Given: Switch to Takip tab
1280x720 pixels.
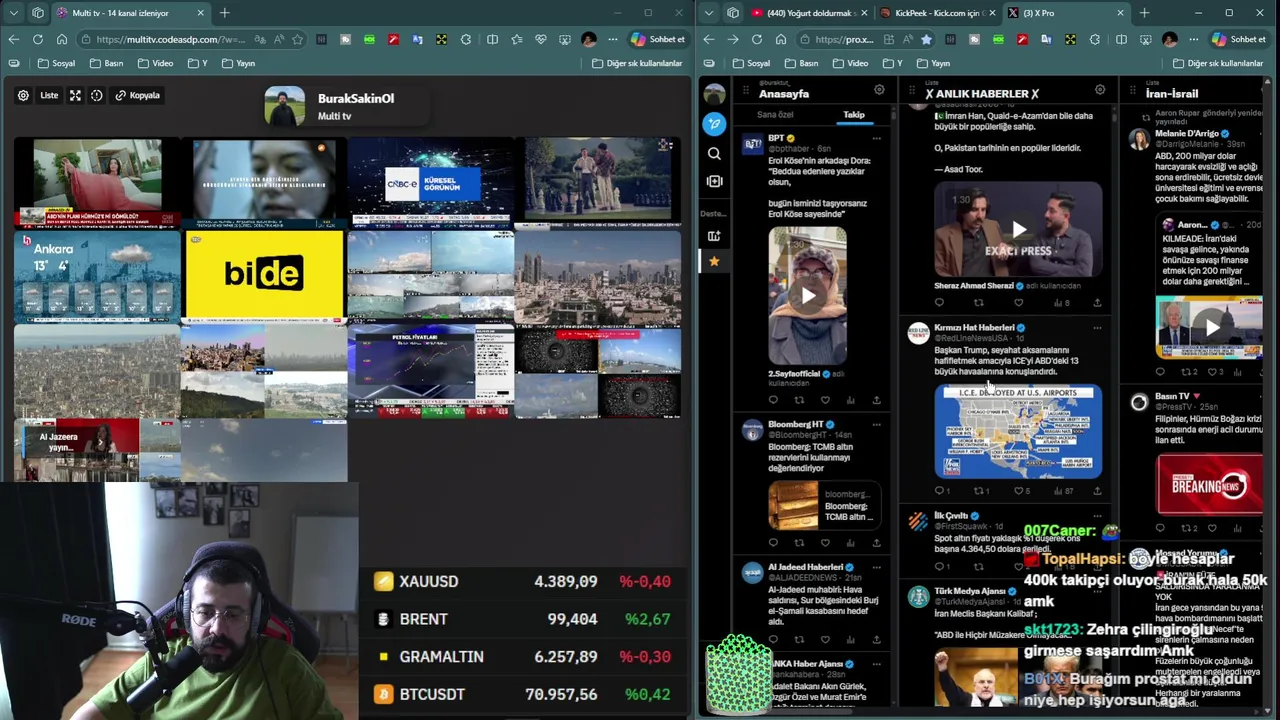Looking at the screenshot, I should click(854, 115).
